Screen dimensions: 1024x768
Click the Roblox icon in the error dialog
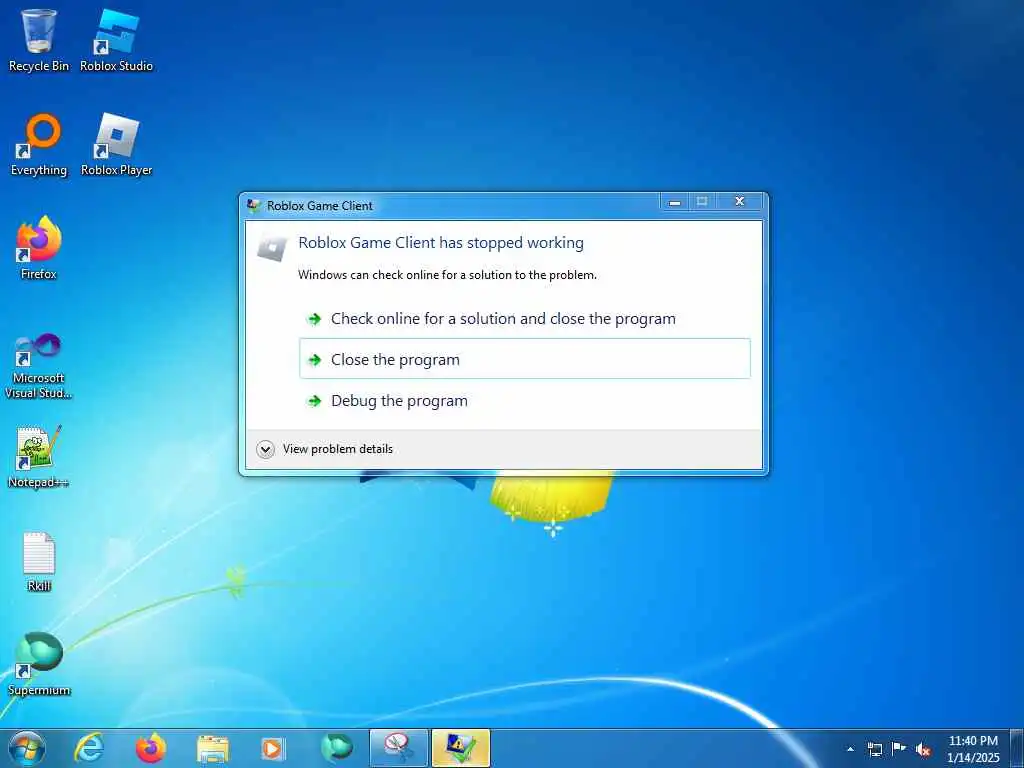(272, 248)
